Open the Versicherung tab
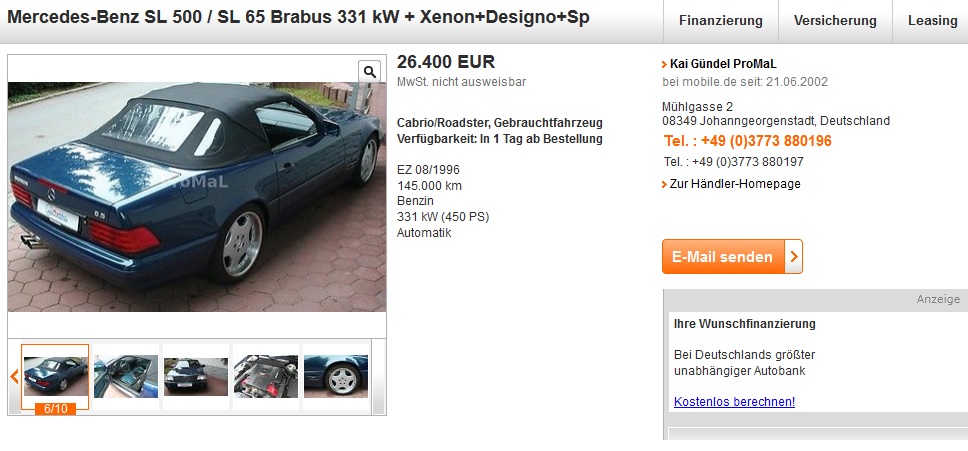The image size is (968, 451). pos(835,21)
